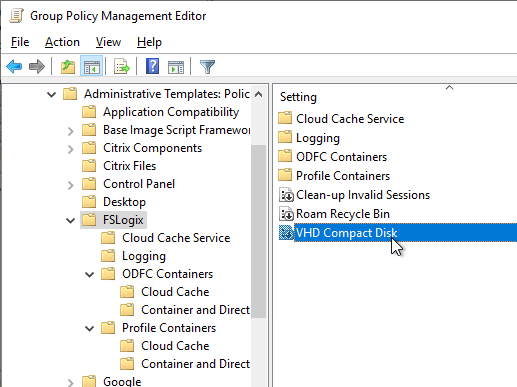
Task: Select ODFC Containers in the tree
Action: pos(167,274)
